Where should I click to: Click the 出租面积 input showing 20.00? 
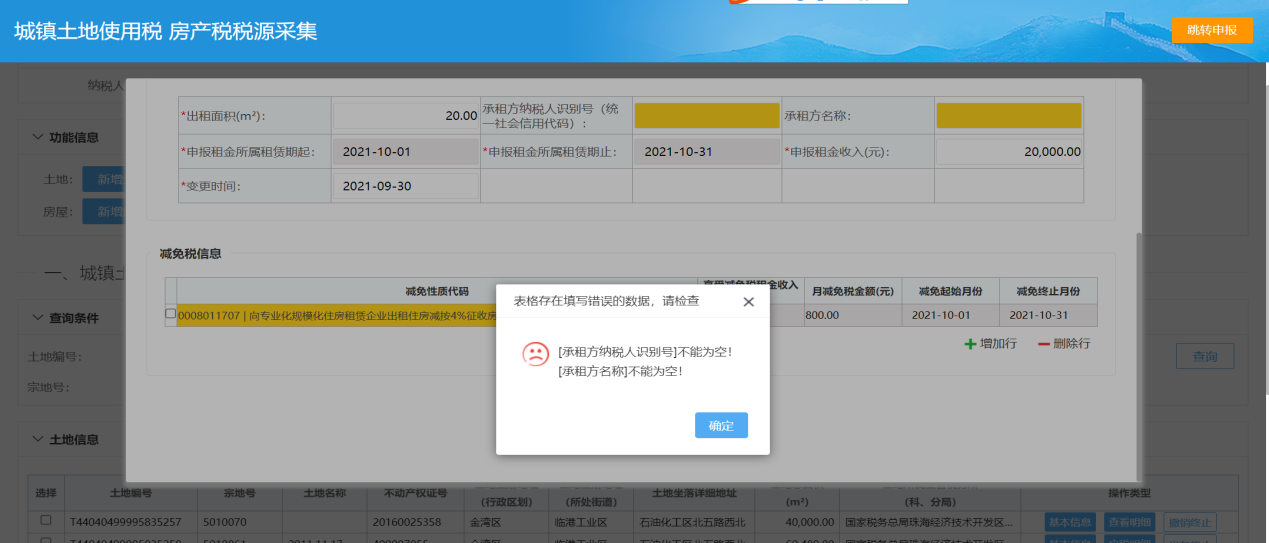[405, 116]
